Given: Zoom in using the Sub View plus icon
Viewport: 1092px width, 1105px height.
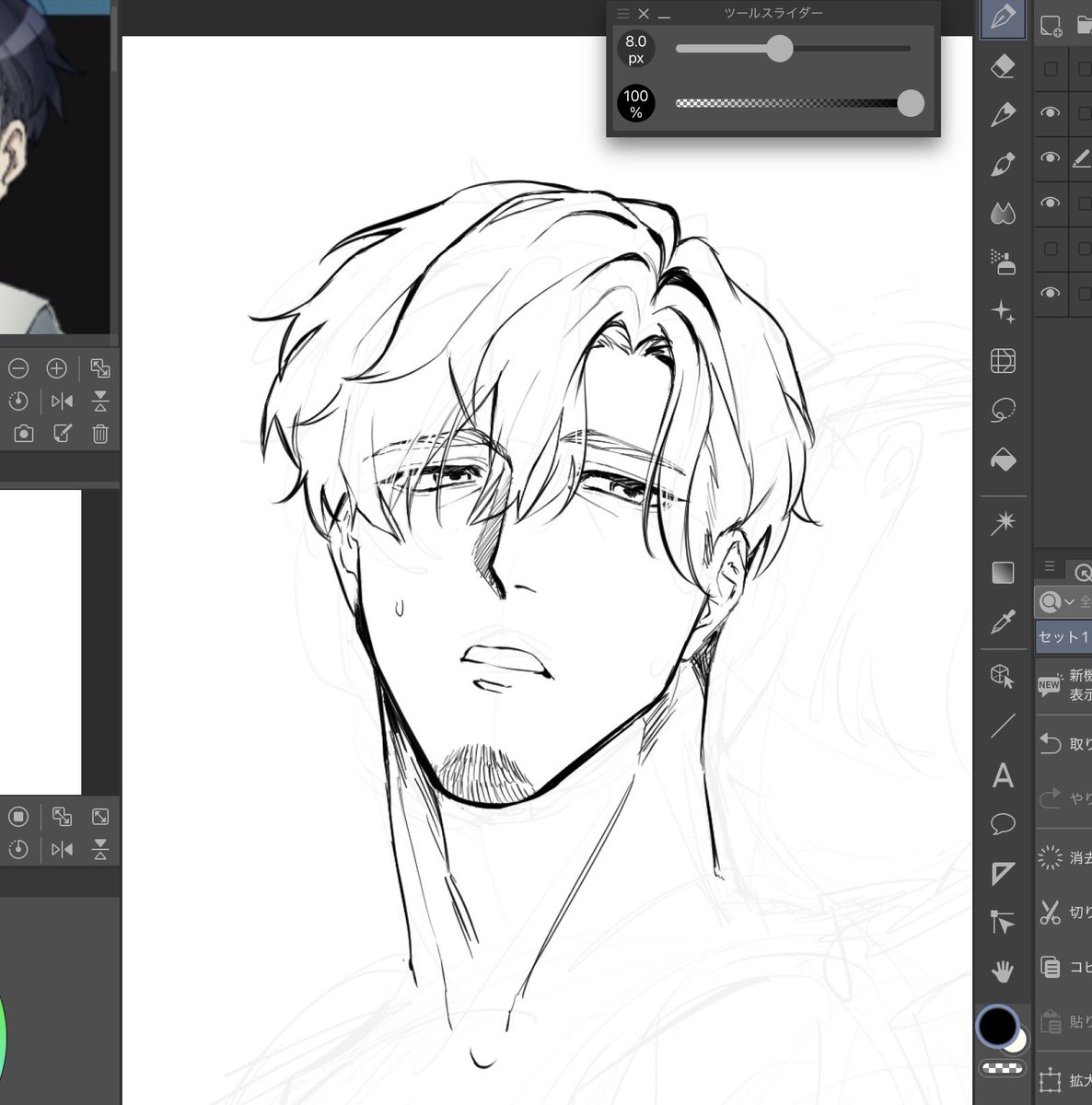Looking at the screenshot, I should (x=56, y=368).
